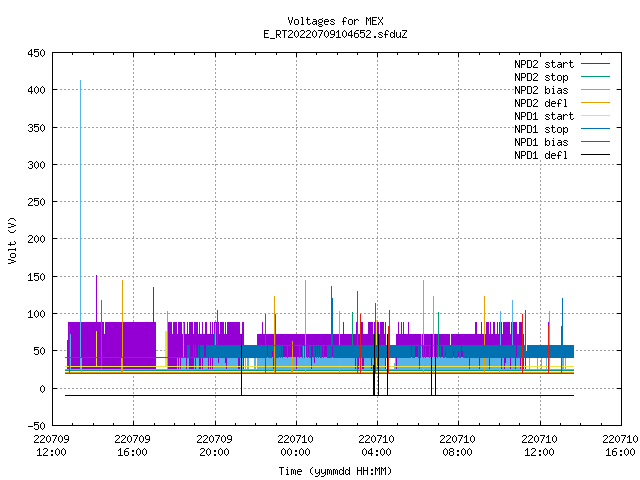Click the 'NPD2 stop' legend label

pyautogui.click(x=541, y=77)
